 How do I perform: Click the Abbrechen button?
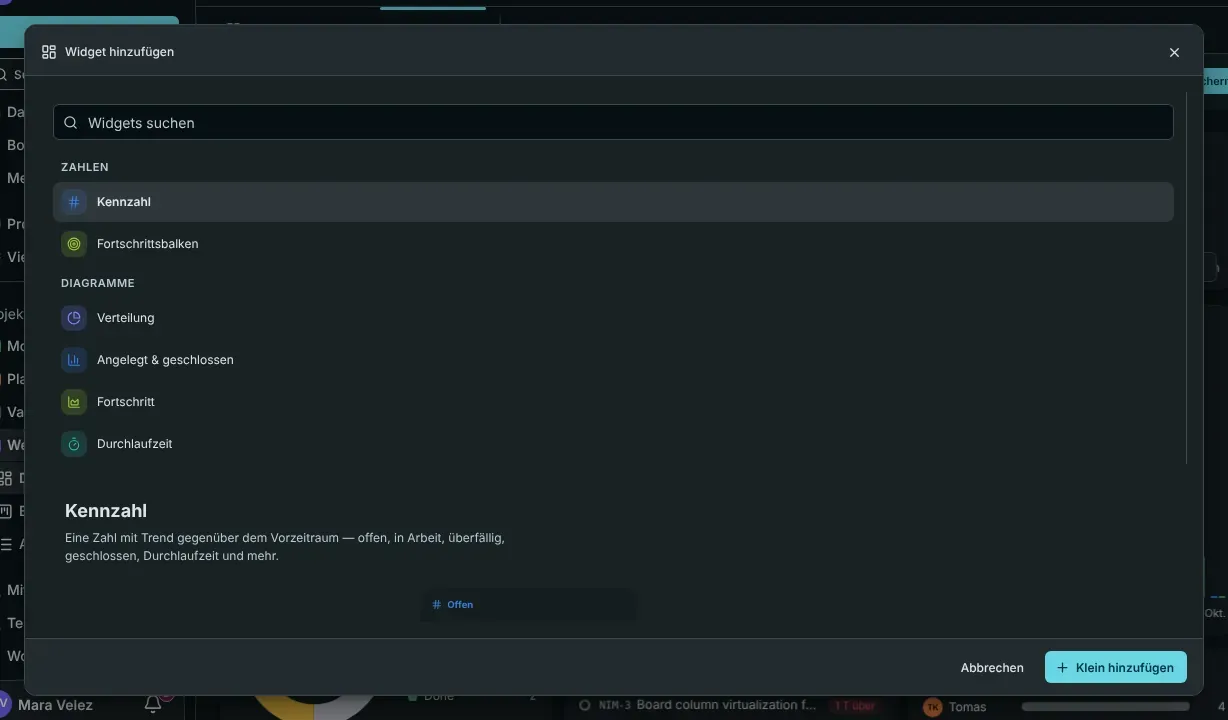[992, 667]
